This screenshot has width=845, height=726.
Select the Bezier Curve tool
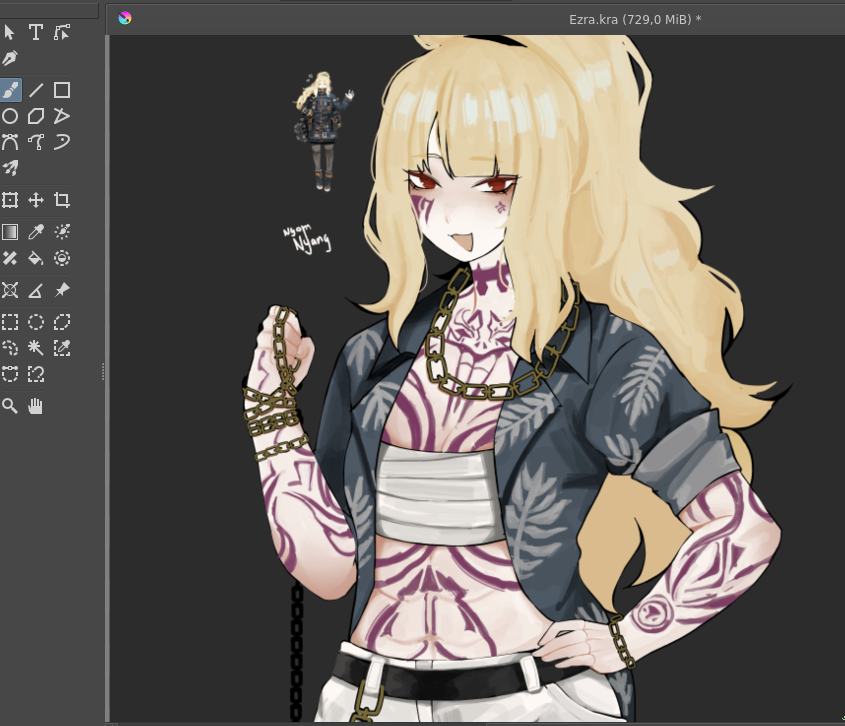[10, 142]
